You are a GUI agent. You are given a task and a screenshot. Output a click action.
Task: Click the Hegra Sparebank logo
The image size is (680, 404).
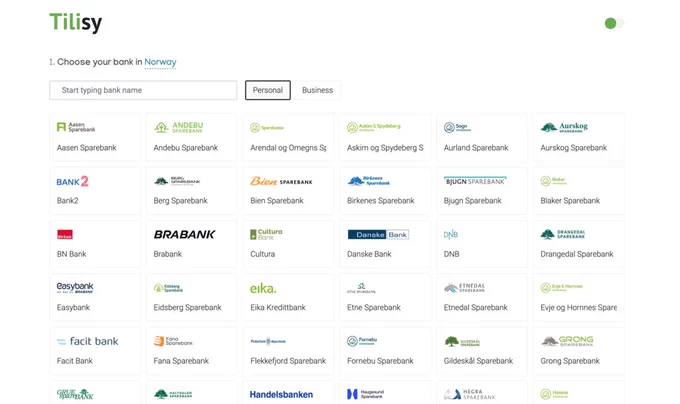(x=470, y=394)
